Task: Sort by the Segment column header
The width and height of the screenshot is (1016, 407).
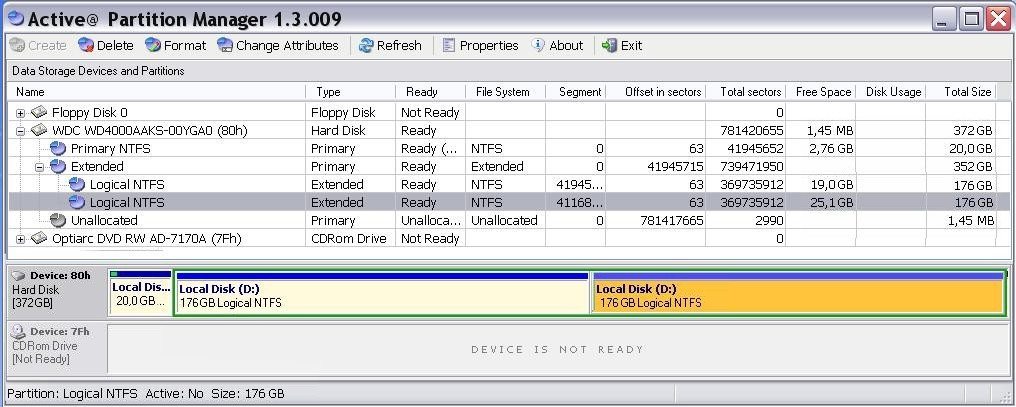Action: pos(576,92)
